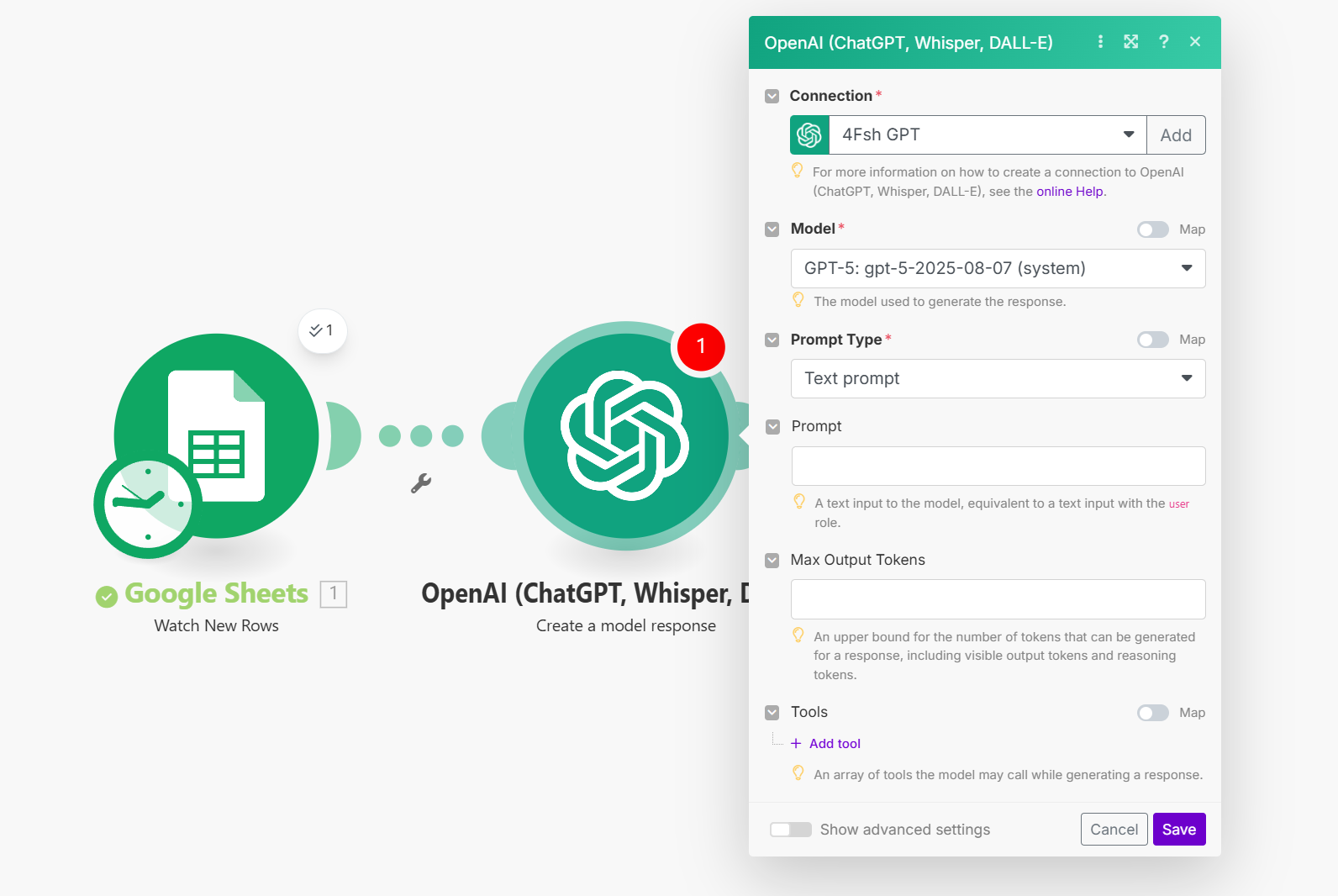Collapse the Model section

[772, 229]
